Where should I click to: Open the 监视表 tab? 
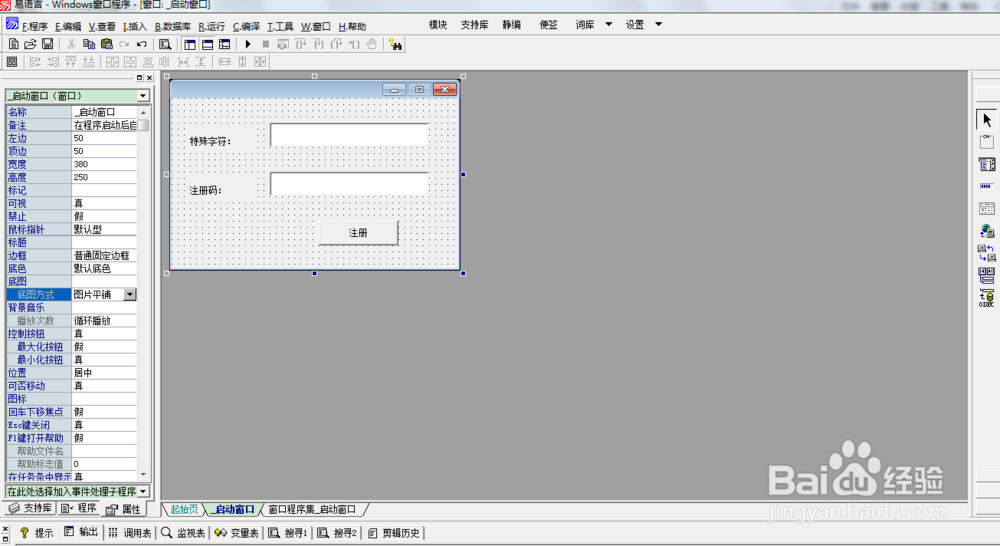coord(184,533)
